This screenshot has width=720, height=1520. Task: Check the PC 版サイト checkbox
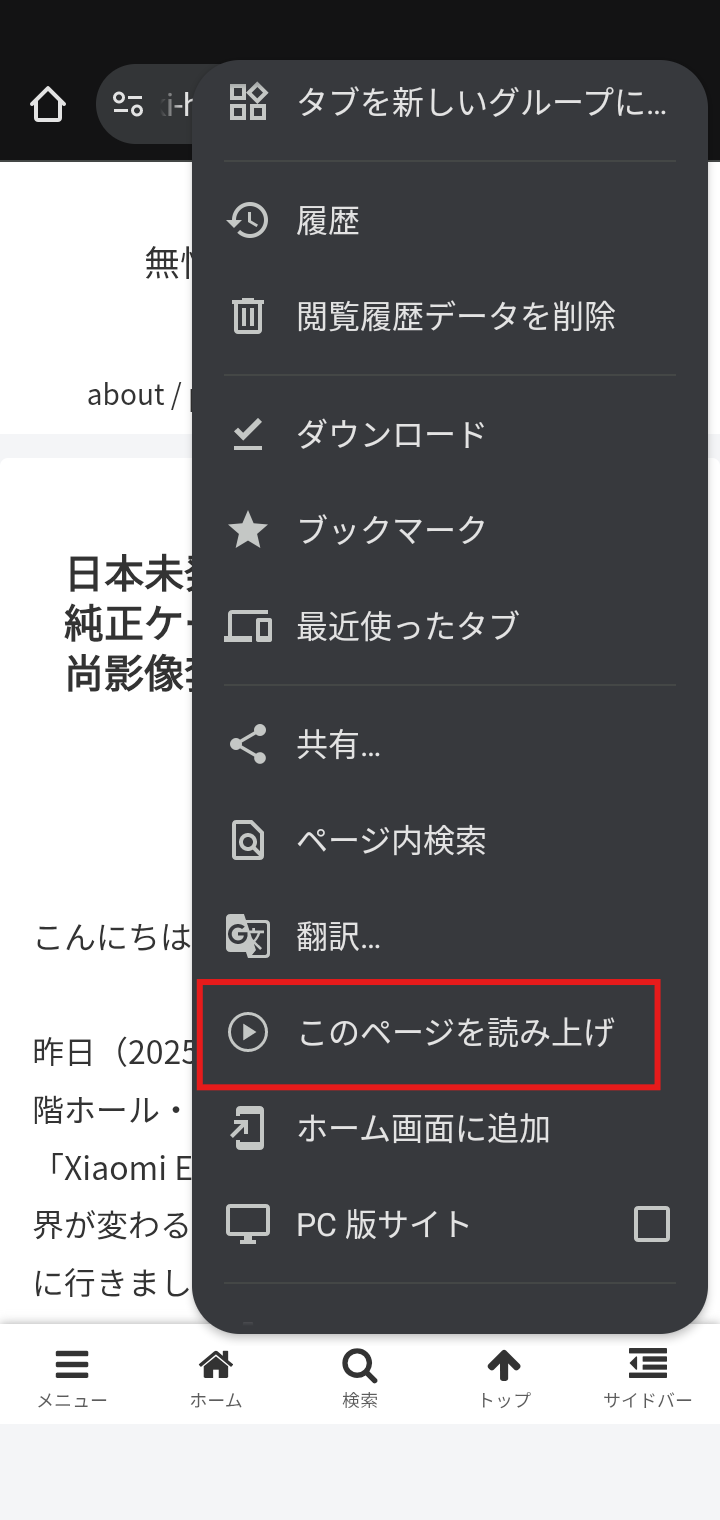tap(652, 1224)
